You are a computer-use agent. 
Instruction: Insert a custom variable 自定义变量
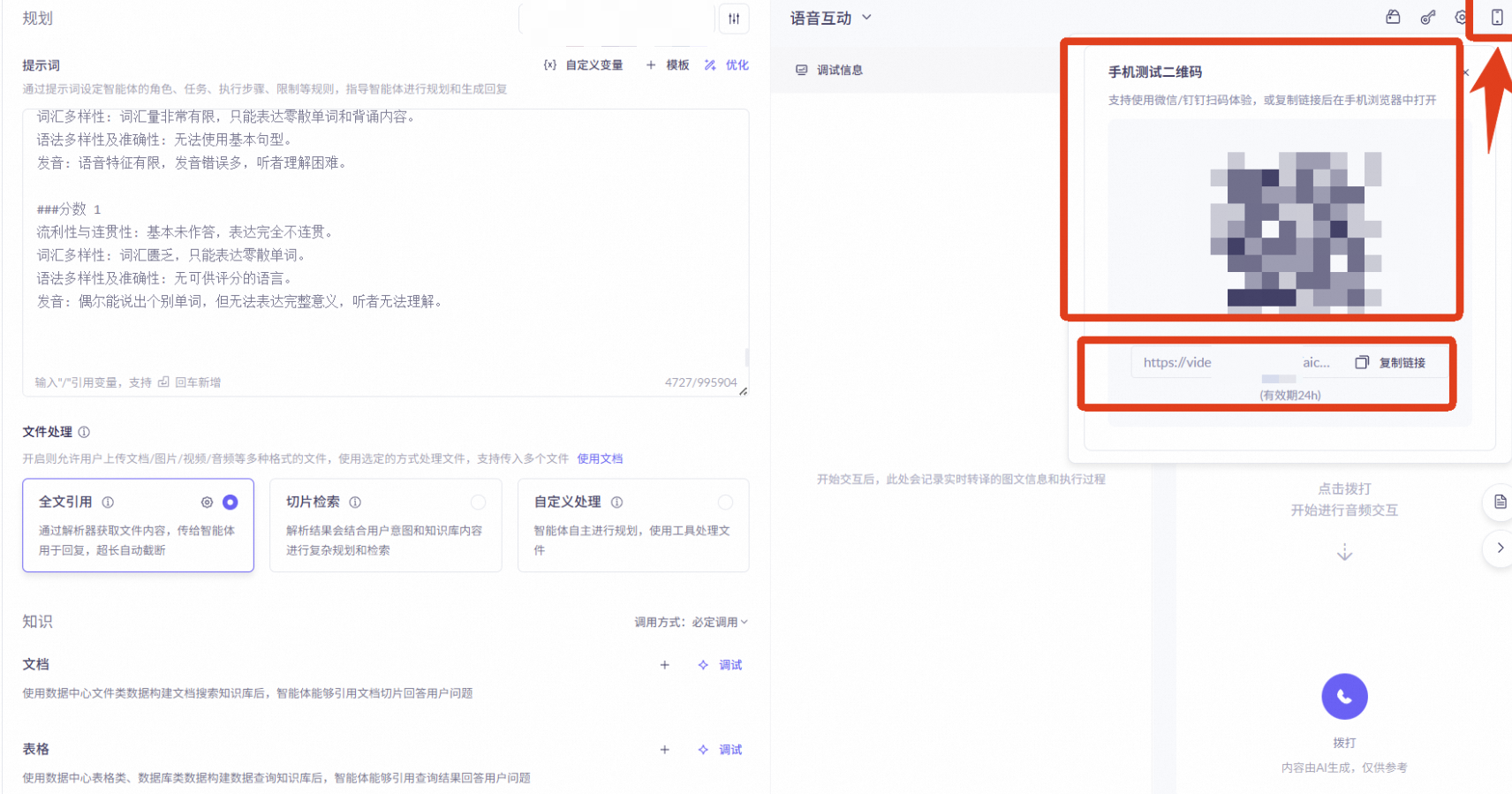point(584,65)
